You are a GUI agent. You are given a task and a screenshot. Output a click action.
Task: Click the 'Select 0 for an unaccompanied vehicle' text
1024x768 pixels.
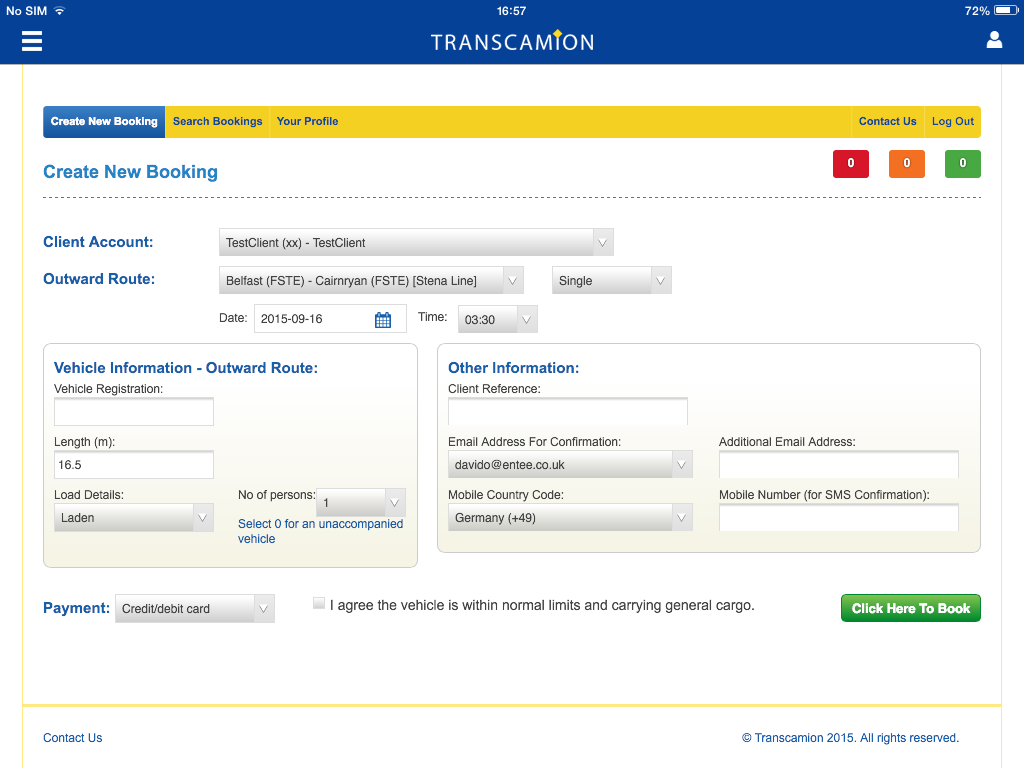coord(320,531)
